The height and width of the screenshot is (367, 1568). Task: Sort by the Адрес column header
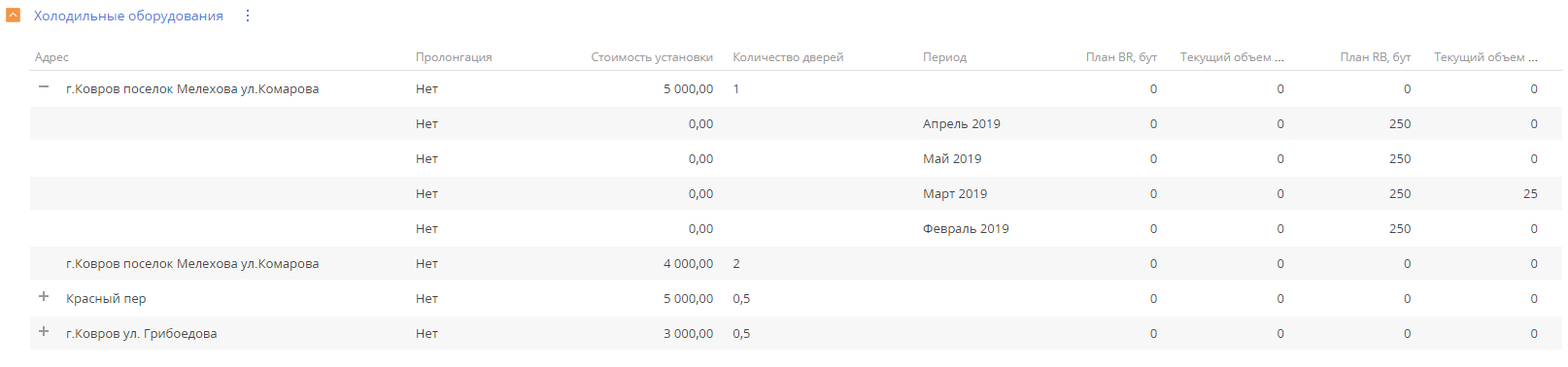(51, 57)
